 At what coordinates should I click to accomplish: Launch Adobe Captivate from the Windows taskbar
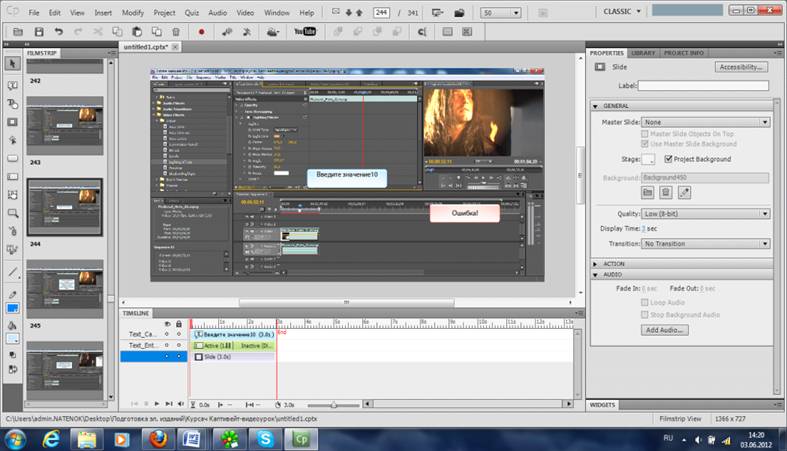click(299, 438)
